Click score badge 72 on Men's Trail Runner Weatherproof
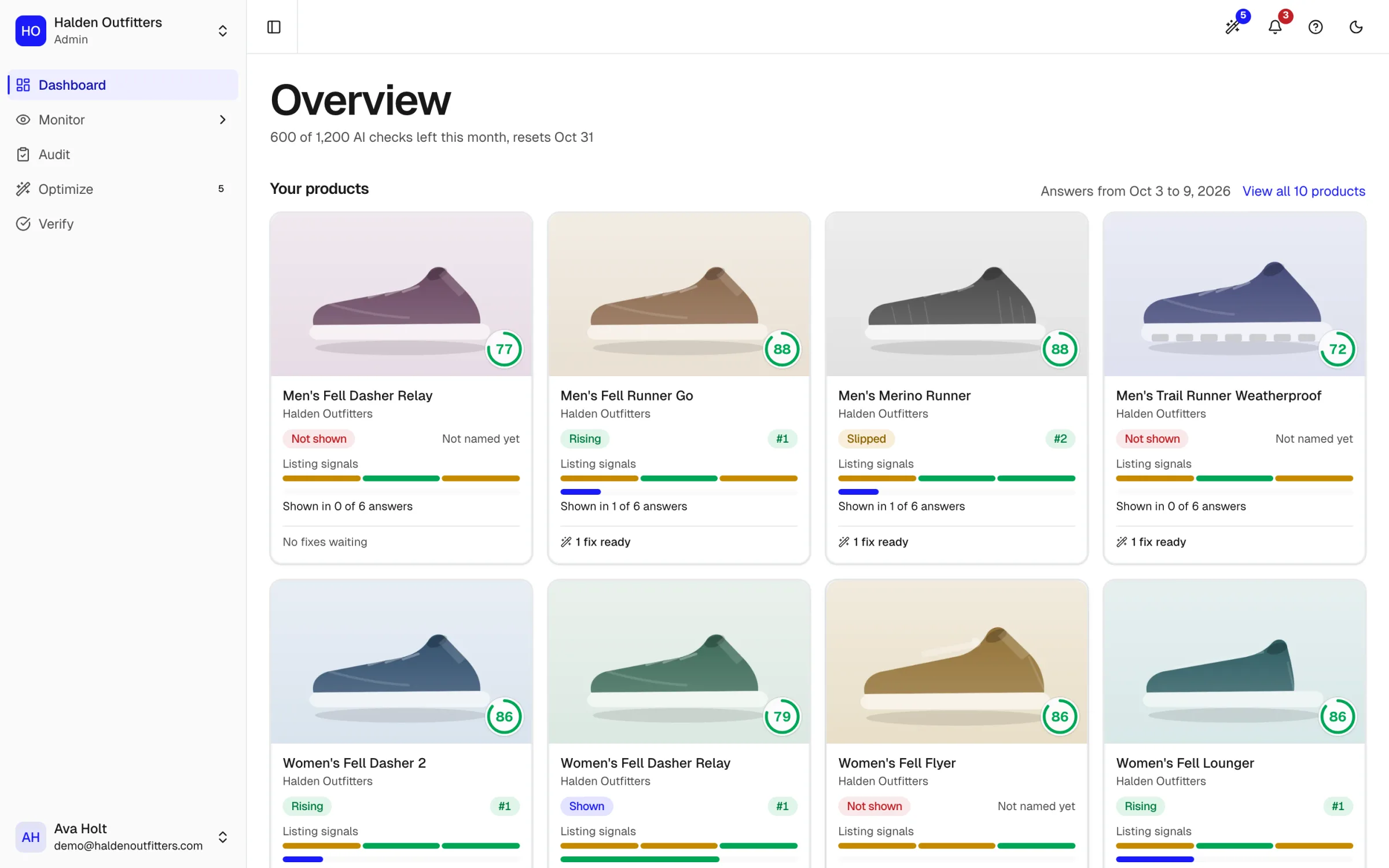 coord(1337,349)
